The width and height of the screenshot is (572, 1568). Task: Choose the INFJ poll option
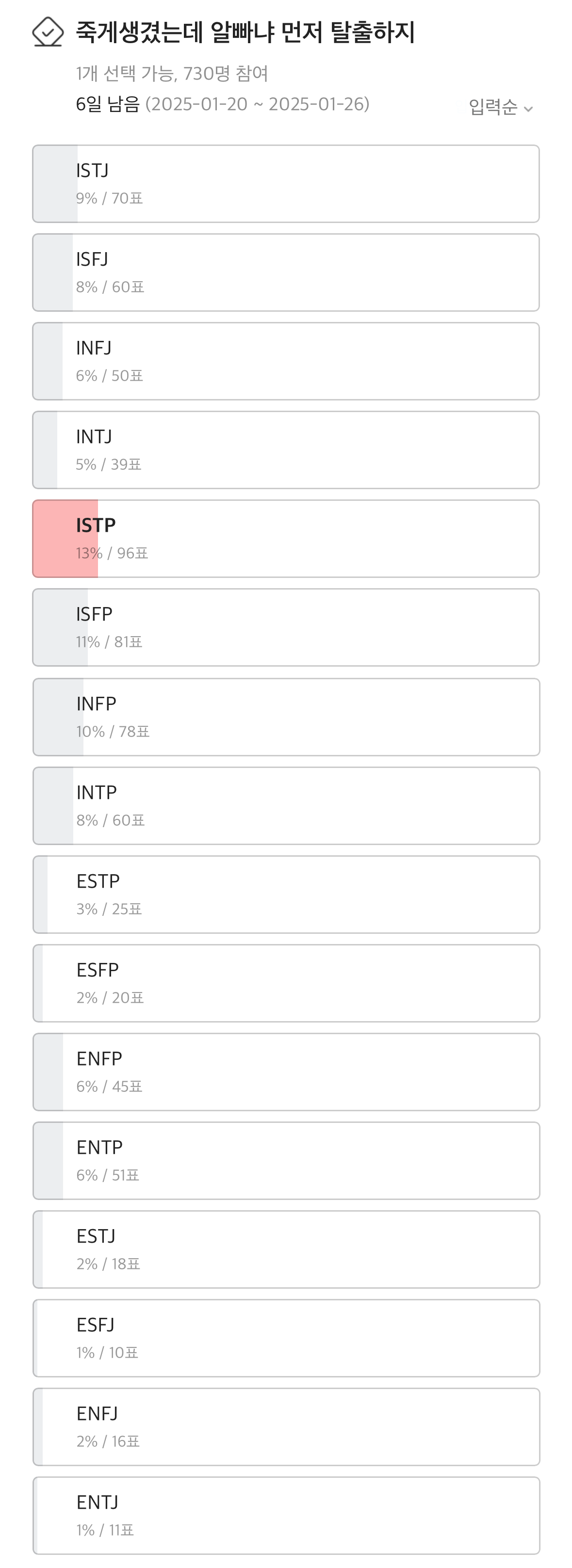click(x=286, y=362)
